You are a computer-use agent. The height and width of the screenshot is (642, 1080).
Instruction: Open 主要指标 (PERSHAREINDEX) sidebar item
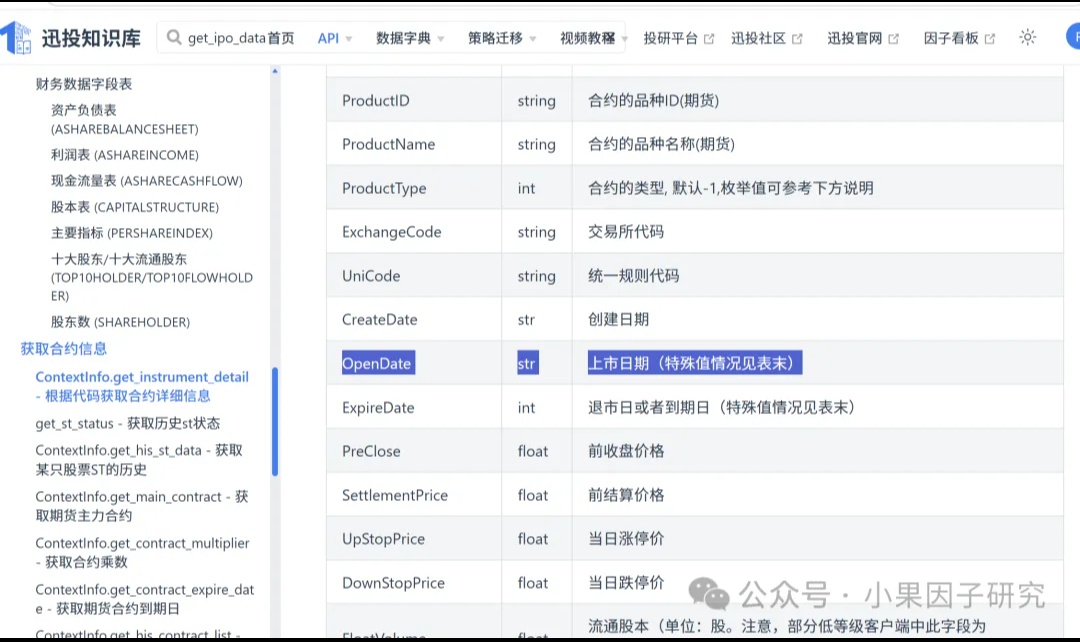(132, 233)
